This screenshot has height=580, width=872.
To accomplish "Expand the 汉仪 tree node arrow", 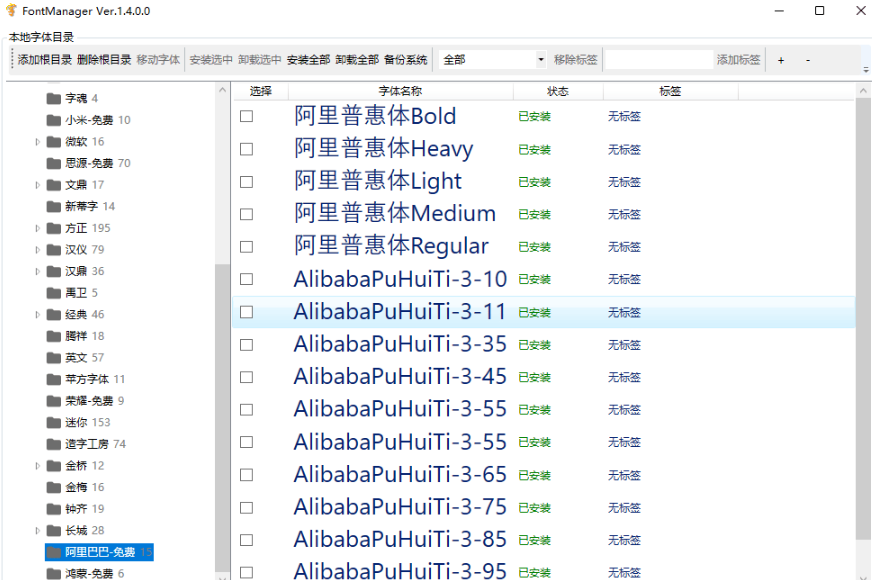I will (37, 250).
